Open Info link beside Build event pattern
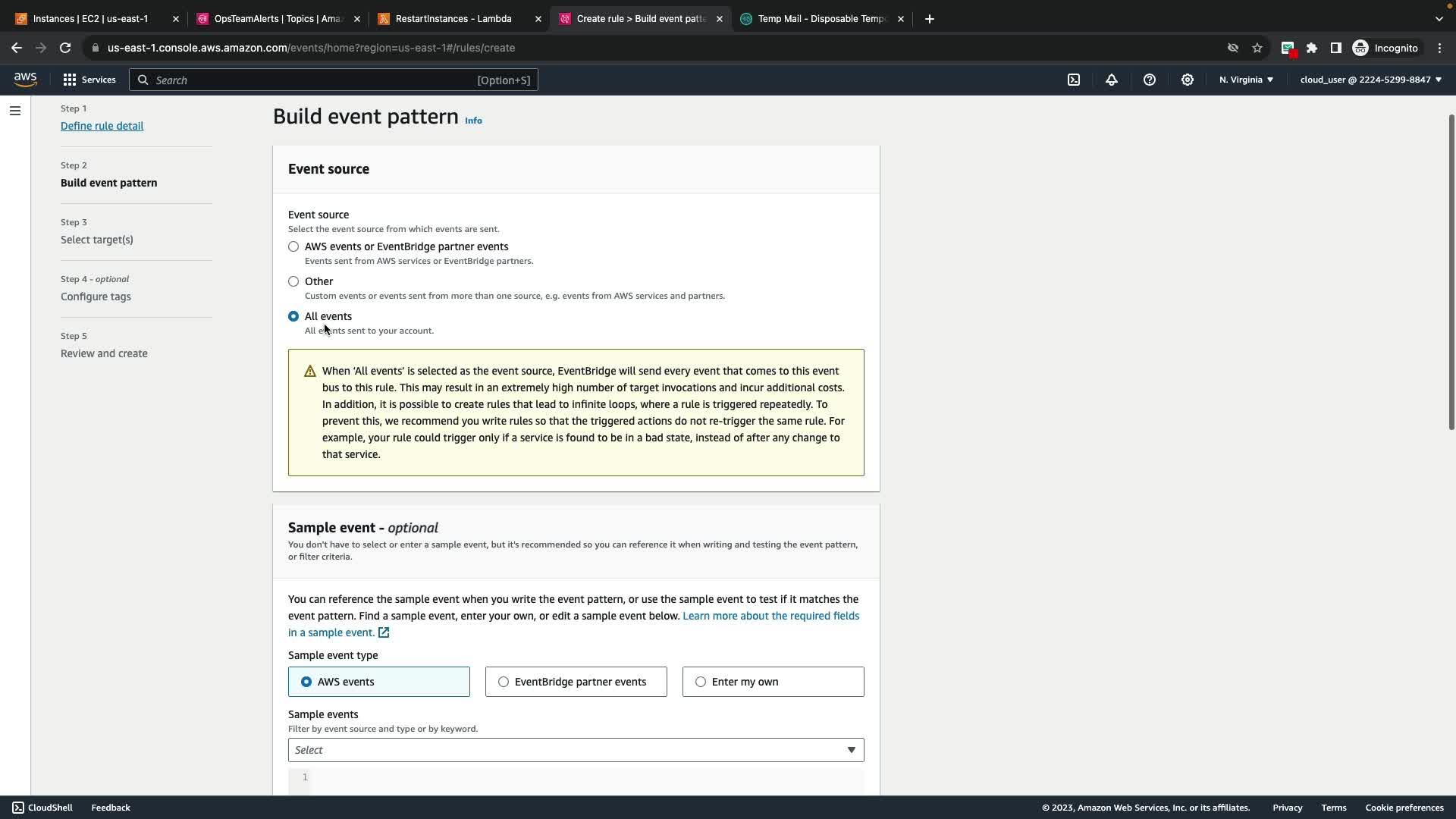1456x819 pixels. 473,121
